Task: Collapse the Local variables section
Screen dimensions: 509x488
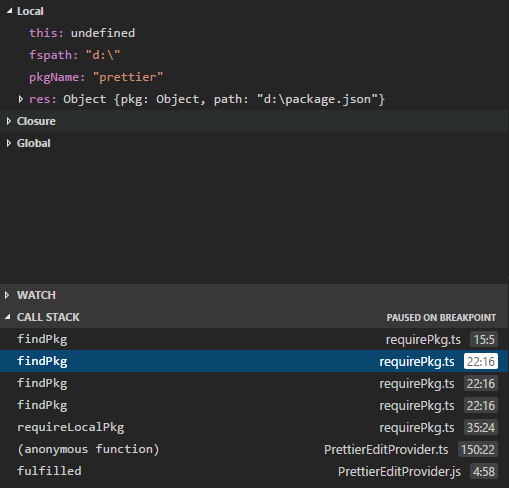Action: 9,11
